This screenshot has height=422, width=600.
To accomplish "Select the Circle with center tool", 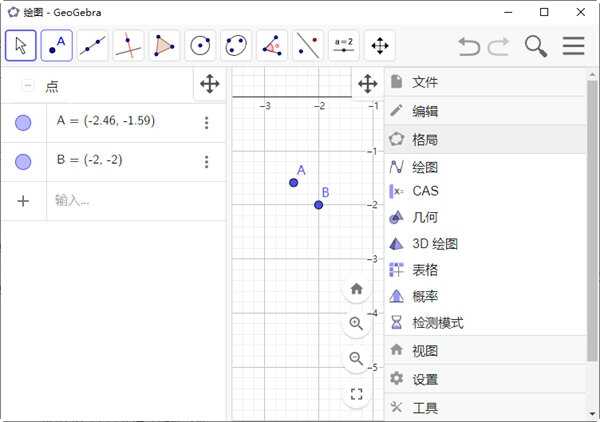I will (200, 45).
